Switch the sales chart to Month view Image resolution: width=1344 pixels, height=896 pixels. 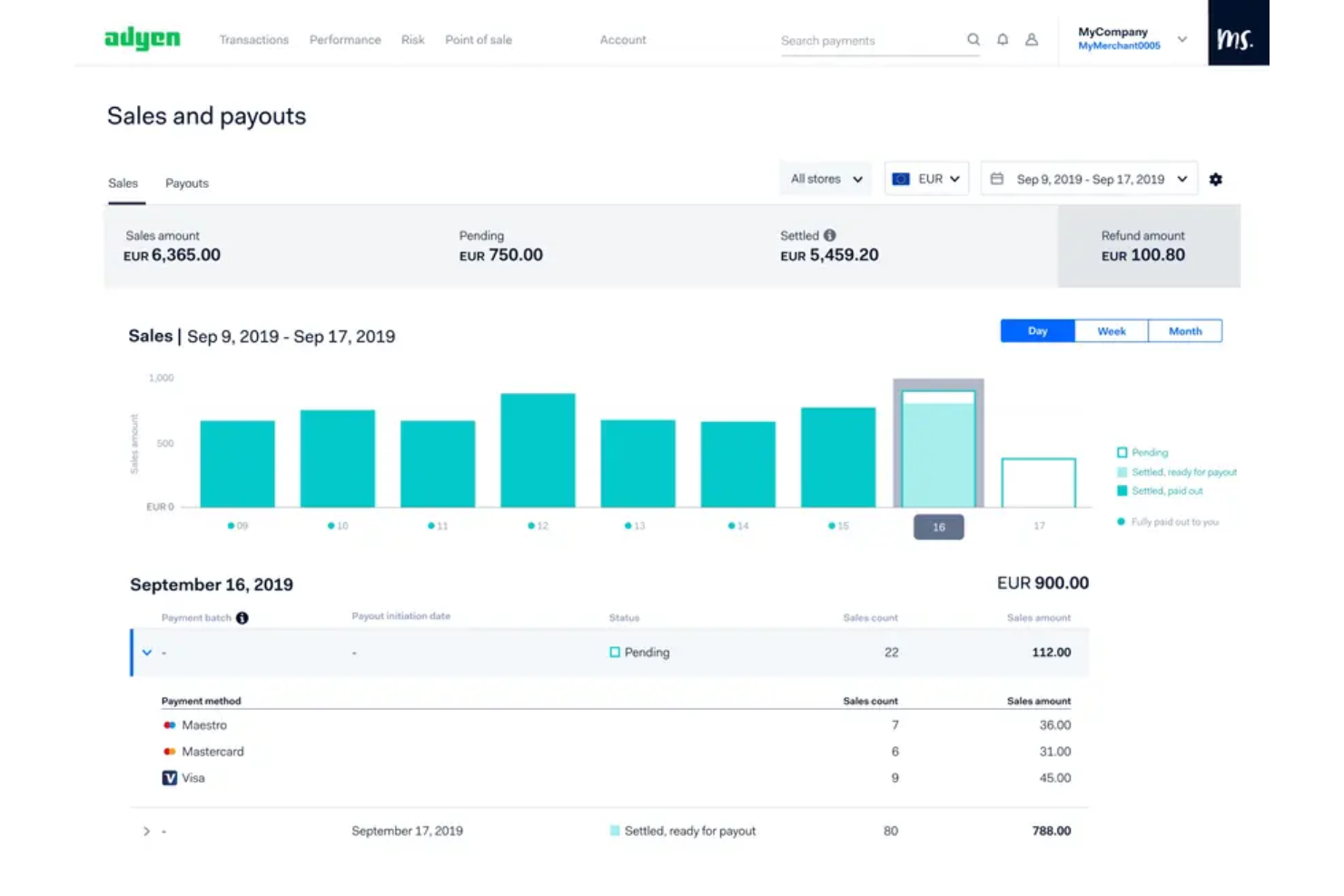(1184, 330)
